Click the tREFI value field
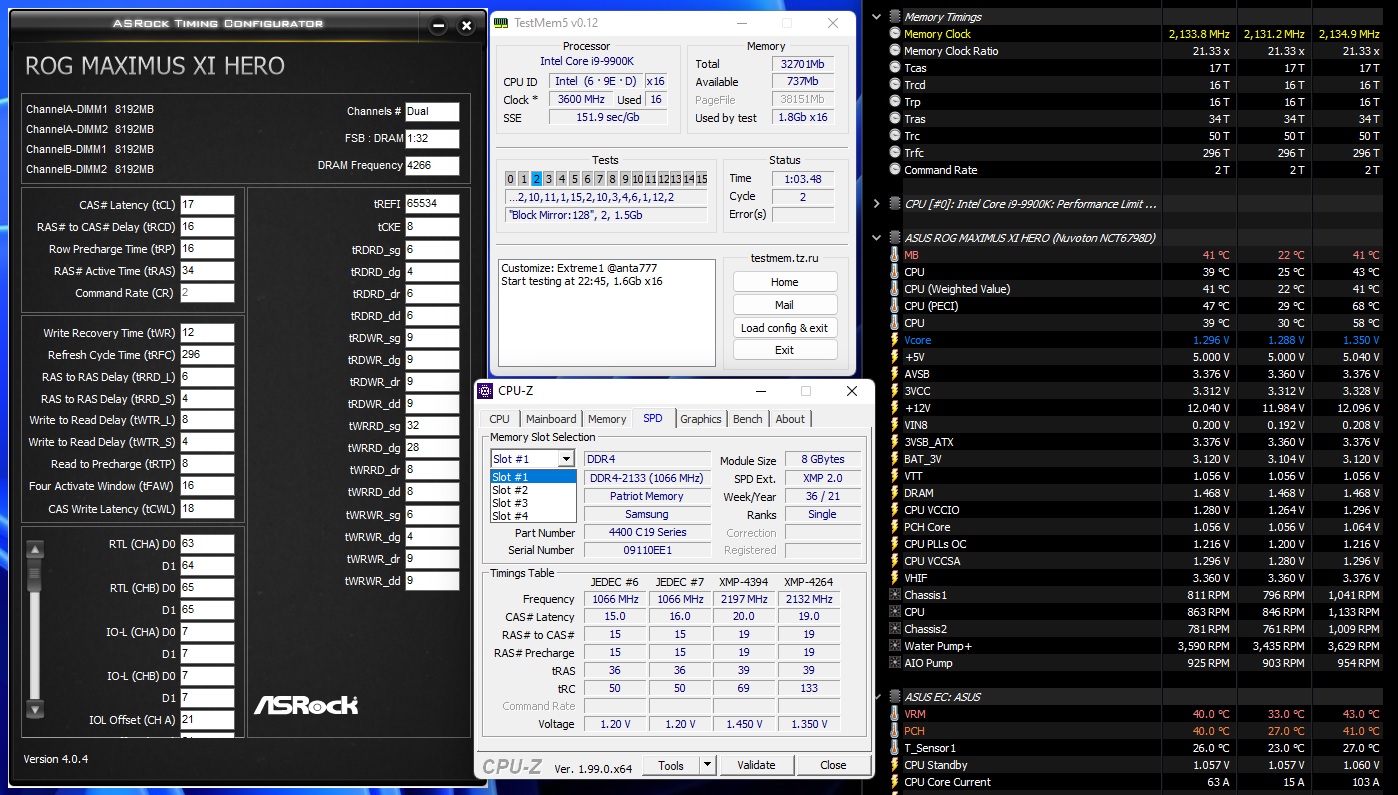The width and height of the screenshot is (1398, 795). [x=432, y=205]
